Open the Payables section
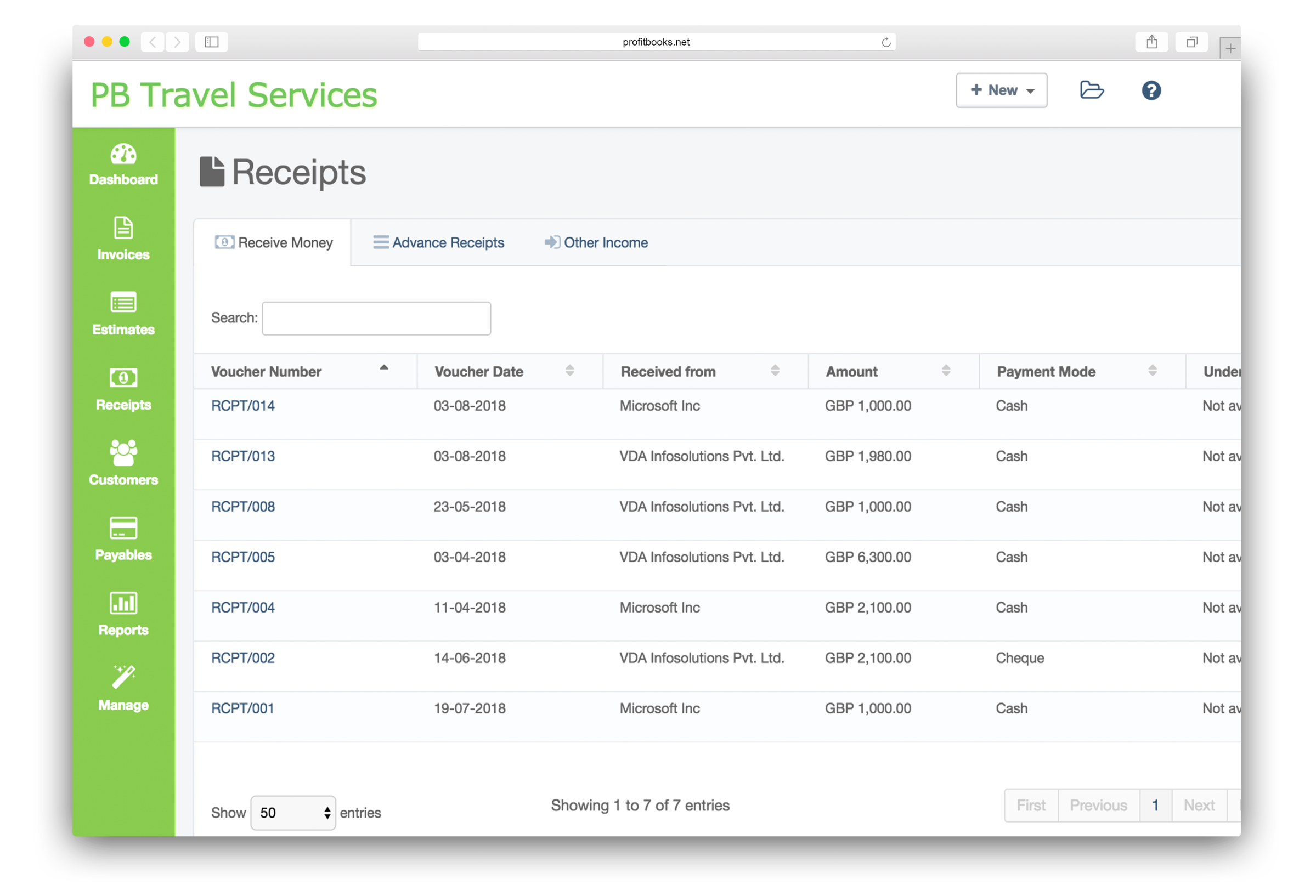The width and height of the screenshot is (1316, 896). (x=123, y=538)
